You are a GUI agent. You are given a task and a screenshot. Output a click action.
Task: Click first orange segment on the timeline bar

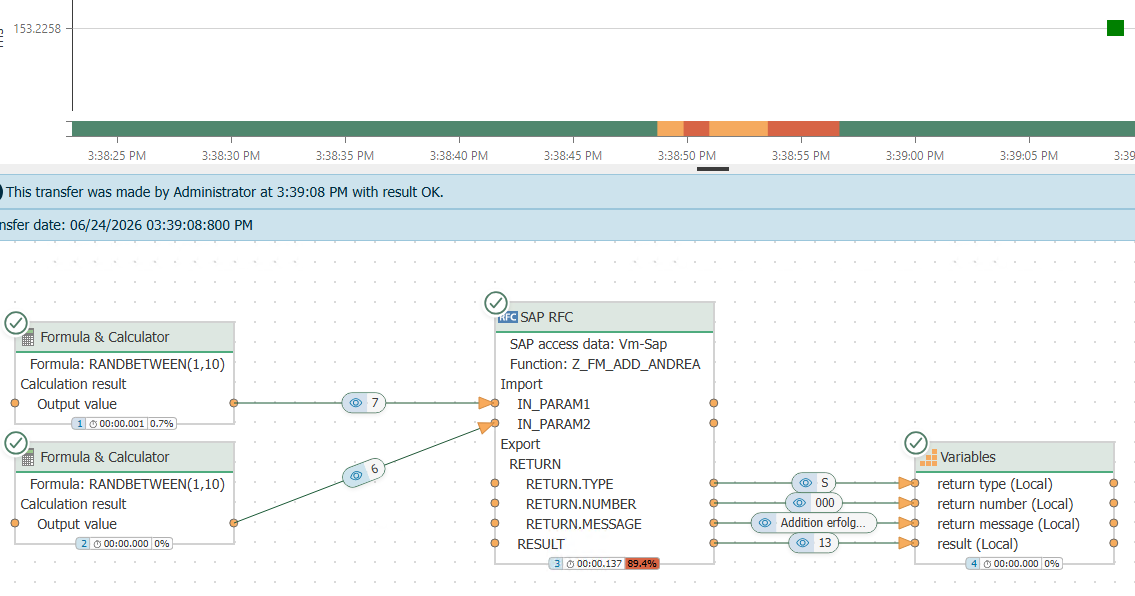[x=670, y=129]
